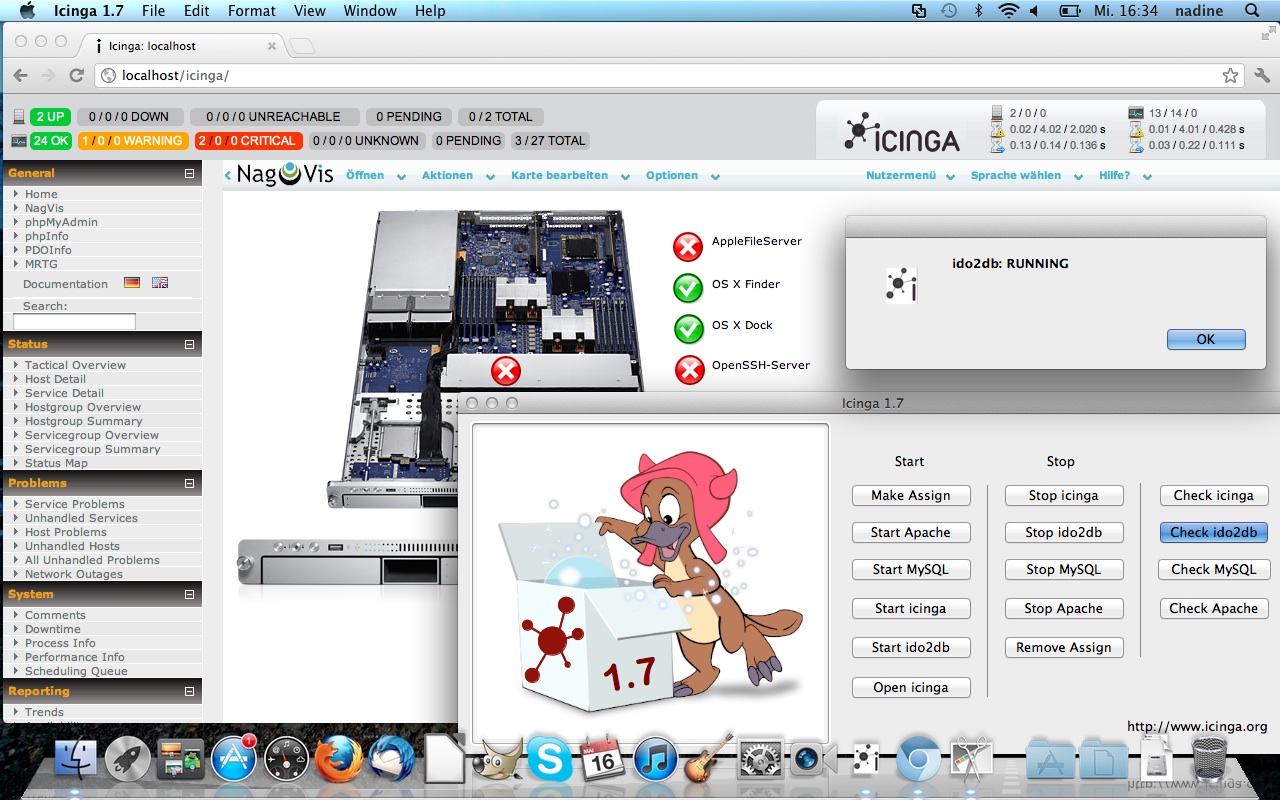1280x800 pixels.
Task: Open Scheduling Queue in the sidebar
Action: [76, 671]
